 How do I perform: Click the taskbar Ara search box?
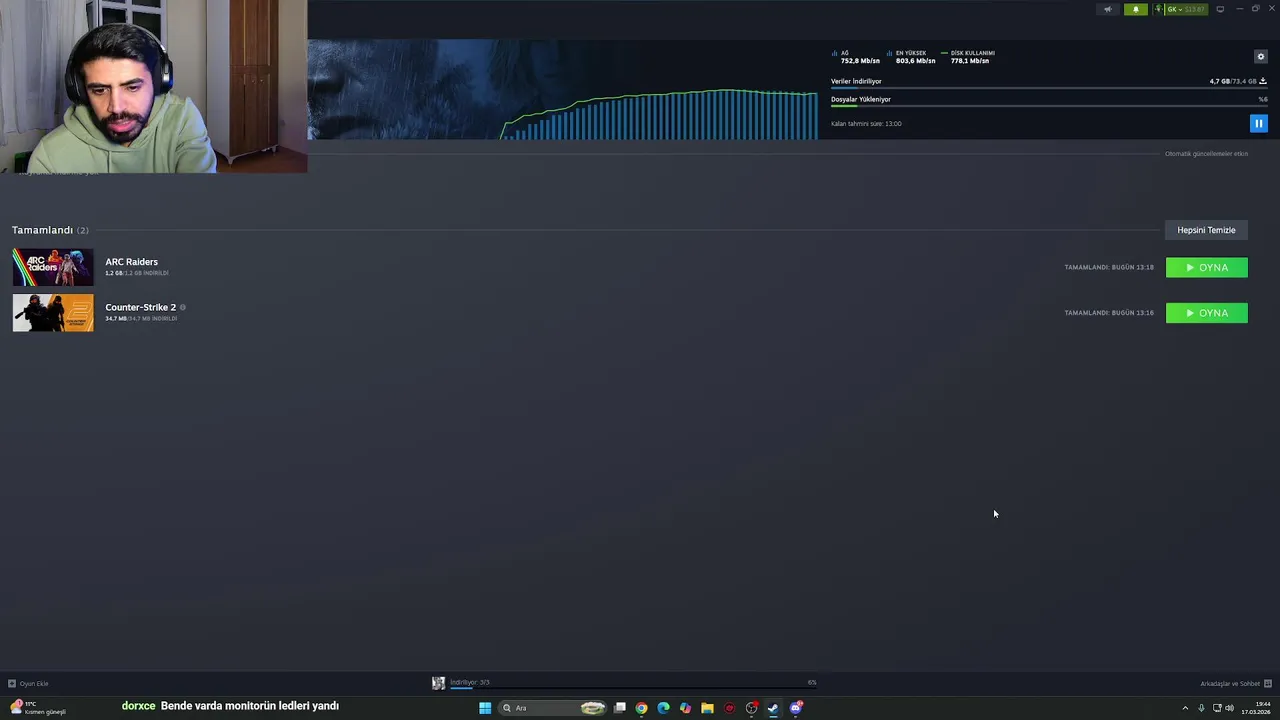click(553, 708)
